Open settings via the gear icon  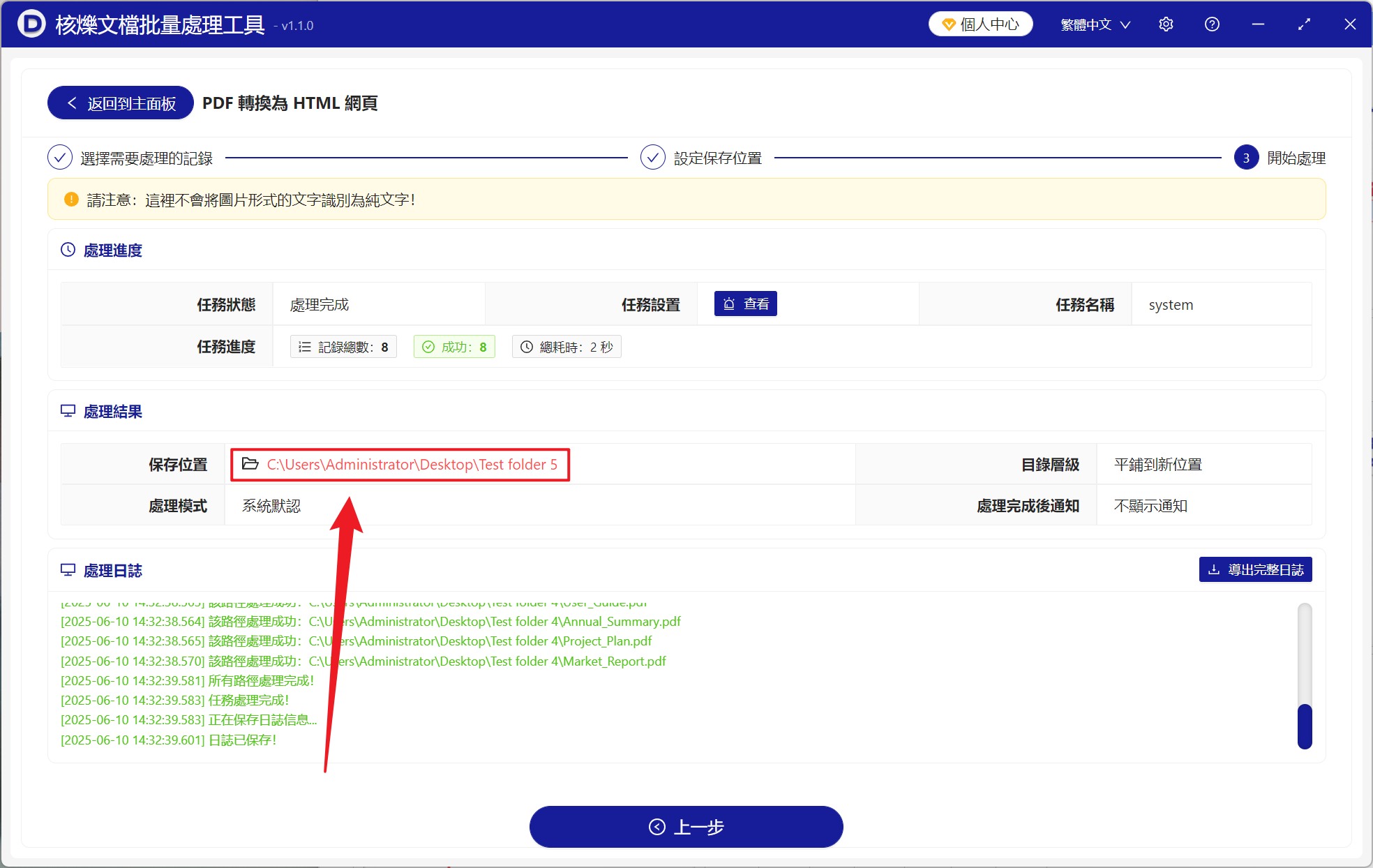(1166, 24)
